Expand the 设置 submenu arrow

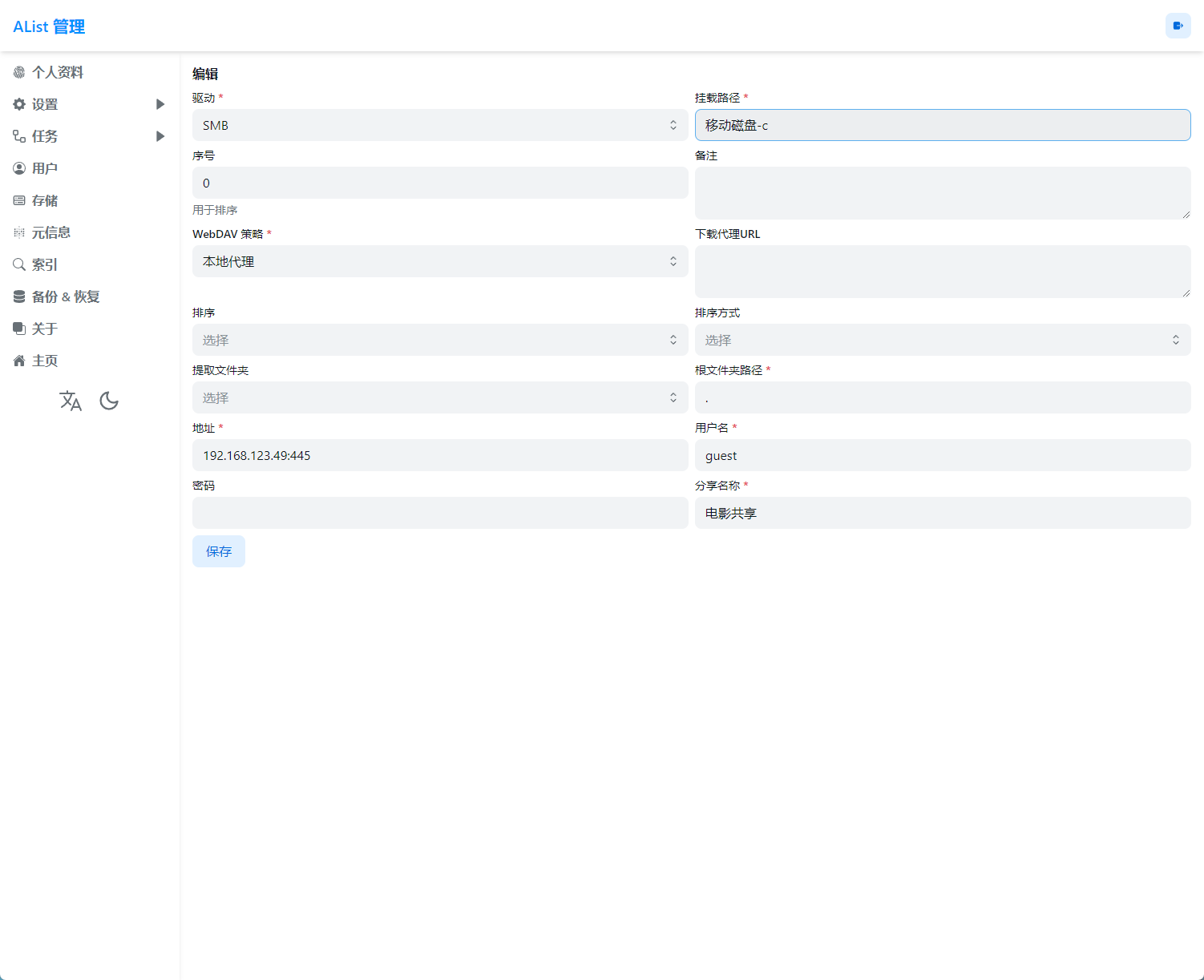click(160, 104)
